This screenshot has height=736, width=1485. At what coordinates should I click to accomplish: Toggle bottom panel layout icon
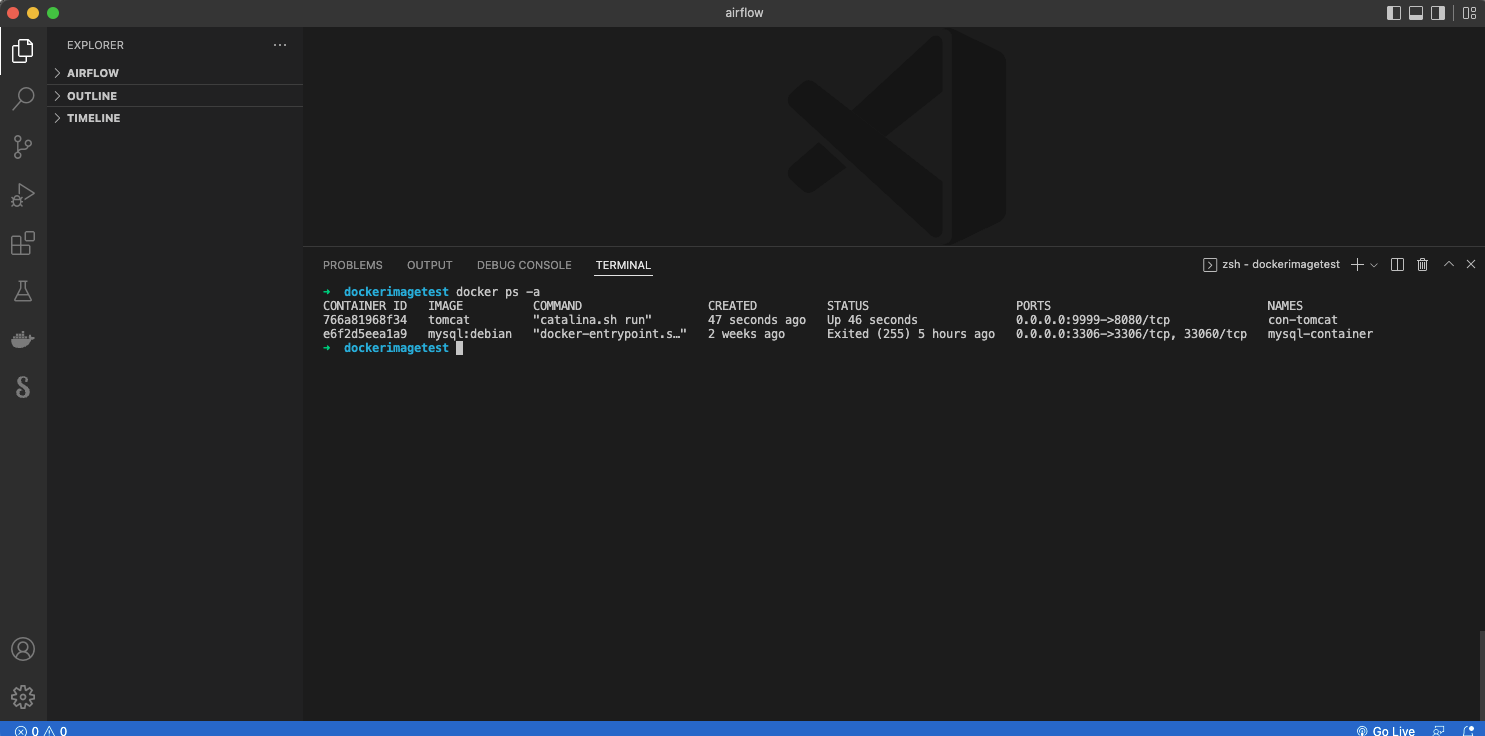click(x=1416, y=13)
